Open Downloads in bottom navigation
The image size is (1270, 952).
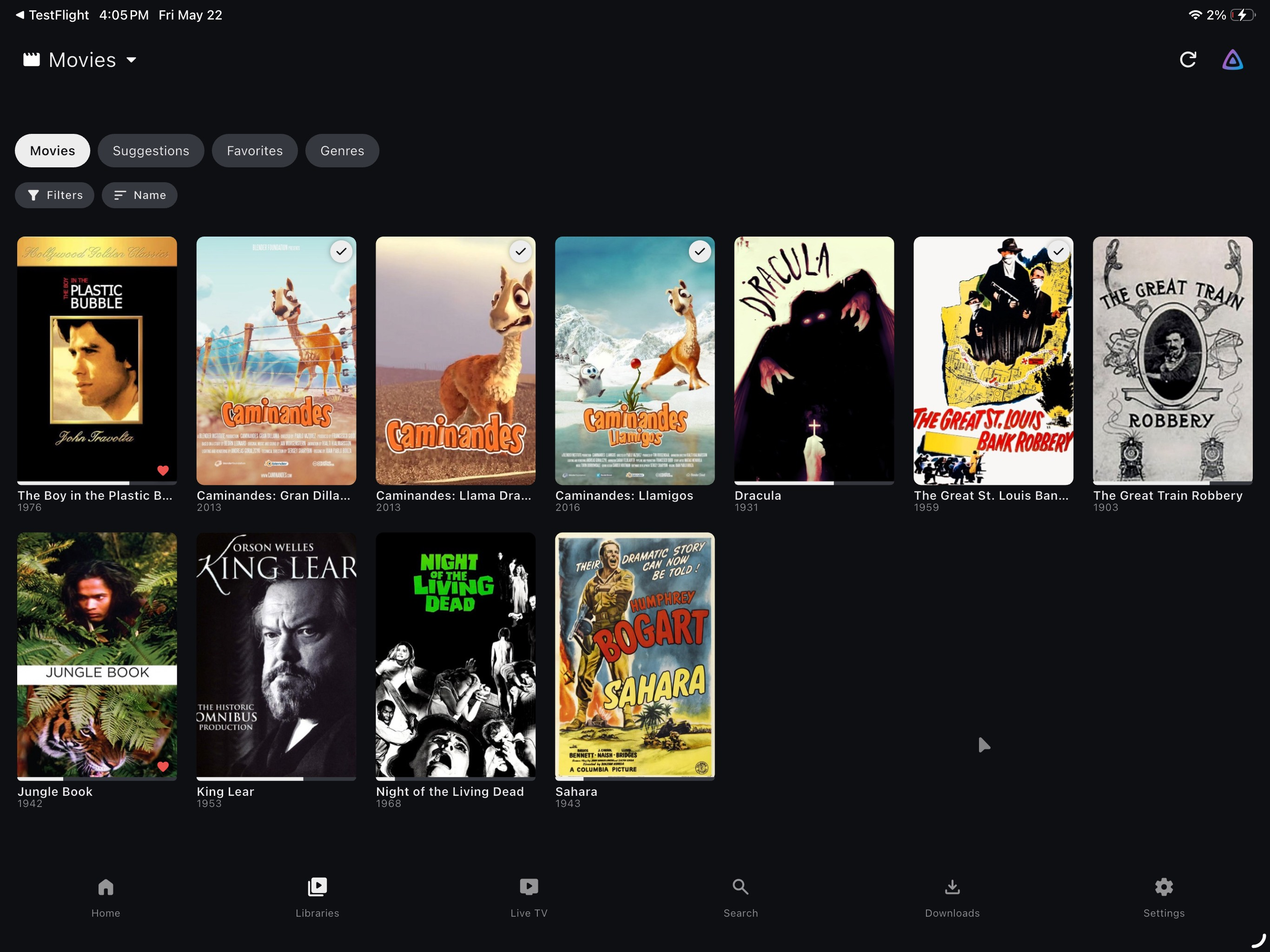(x=952, y=898)
